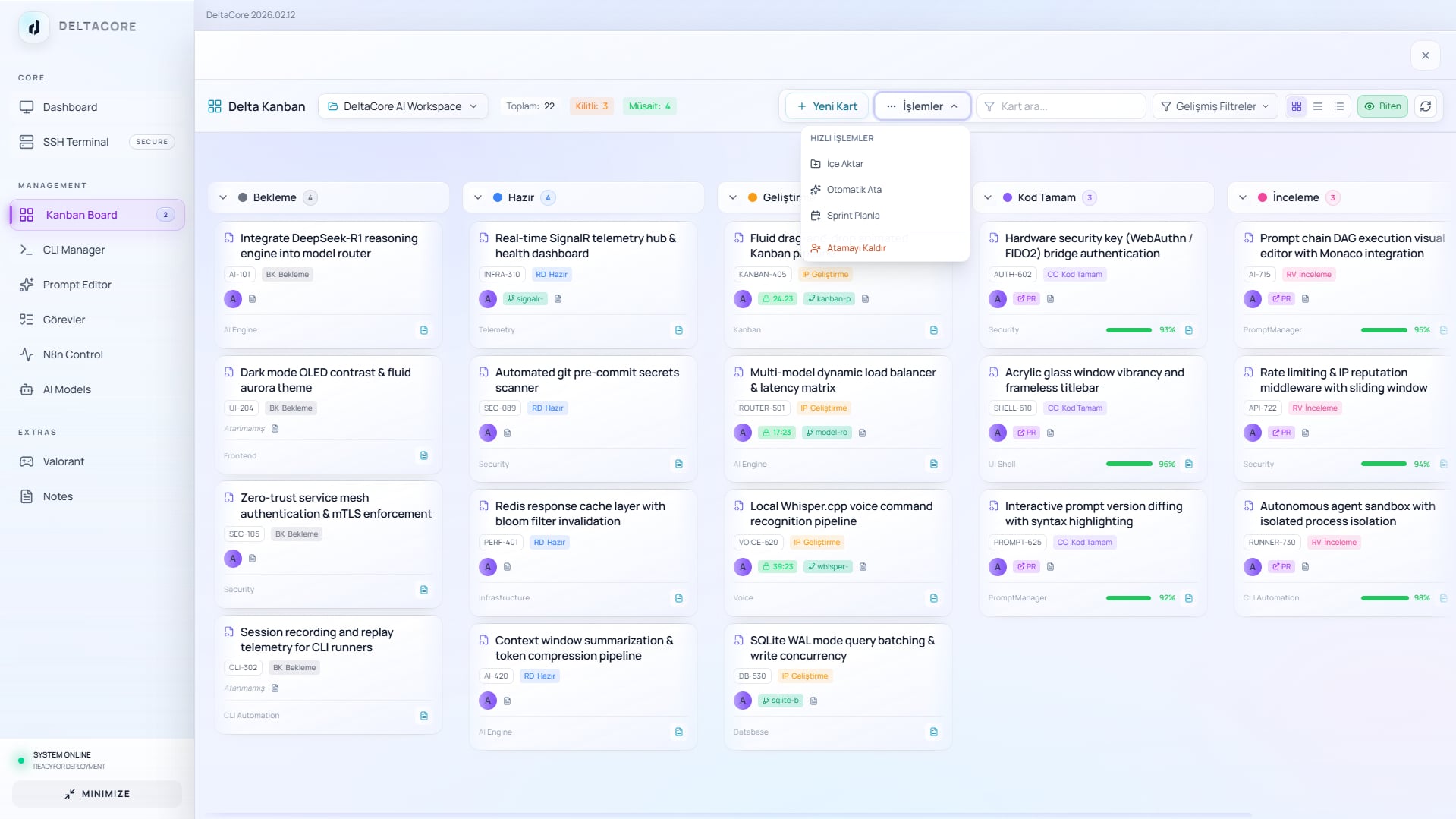This screenshot has height=819, width=1456.
Task: Select İçe Aktar menu item
Action: pos(885,164)
